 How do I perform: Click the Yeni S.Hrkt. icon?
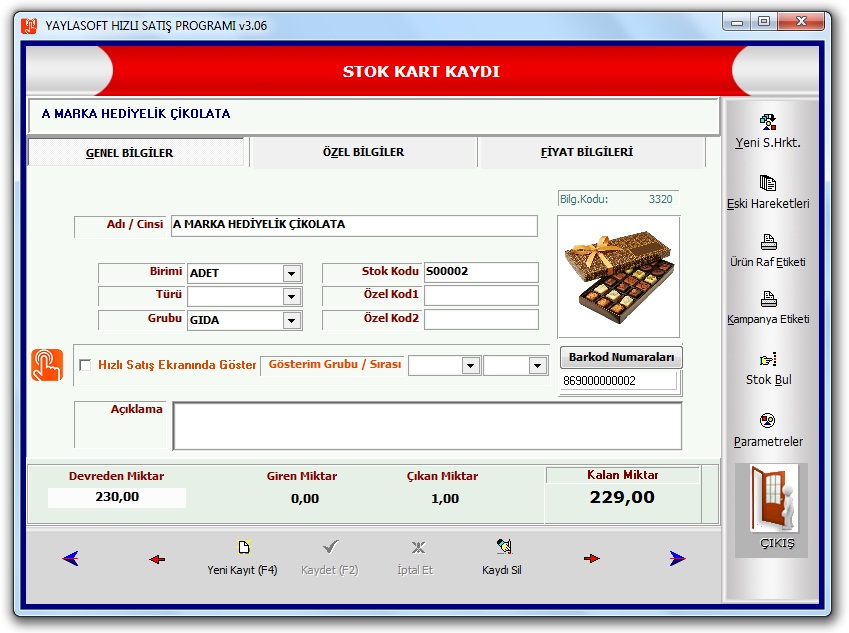(767, 122)
